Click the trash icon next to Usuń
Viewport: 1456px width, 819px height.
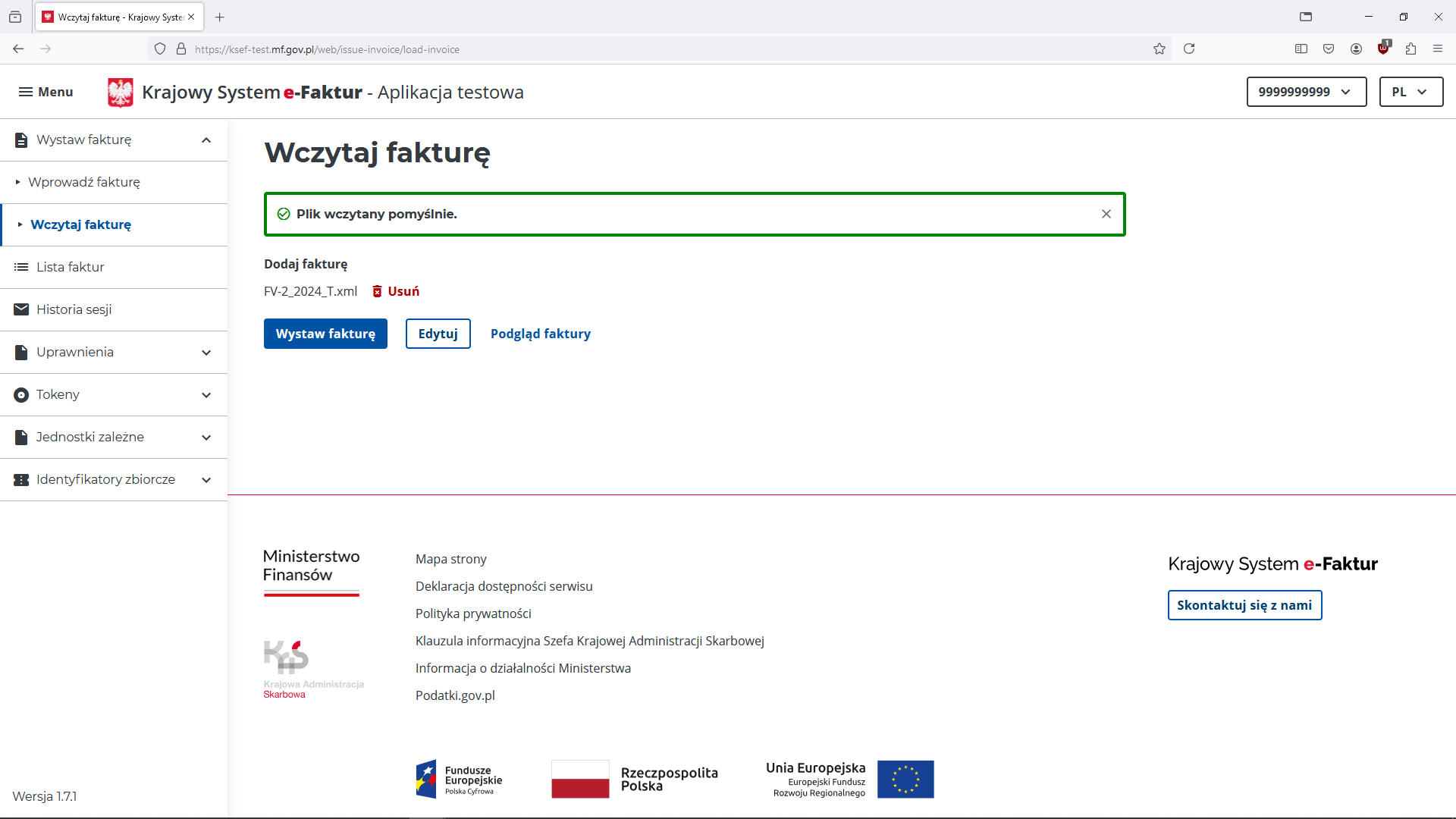click(x=377, y=291)
